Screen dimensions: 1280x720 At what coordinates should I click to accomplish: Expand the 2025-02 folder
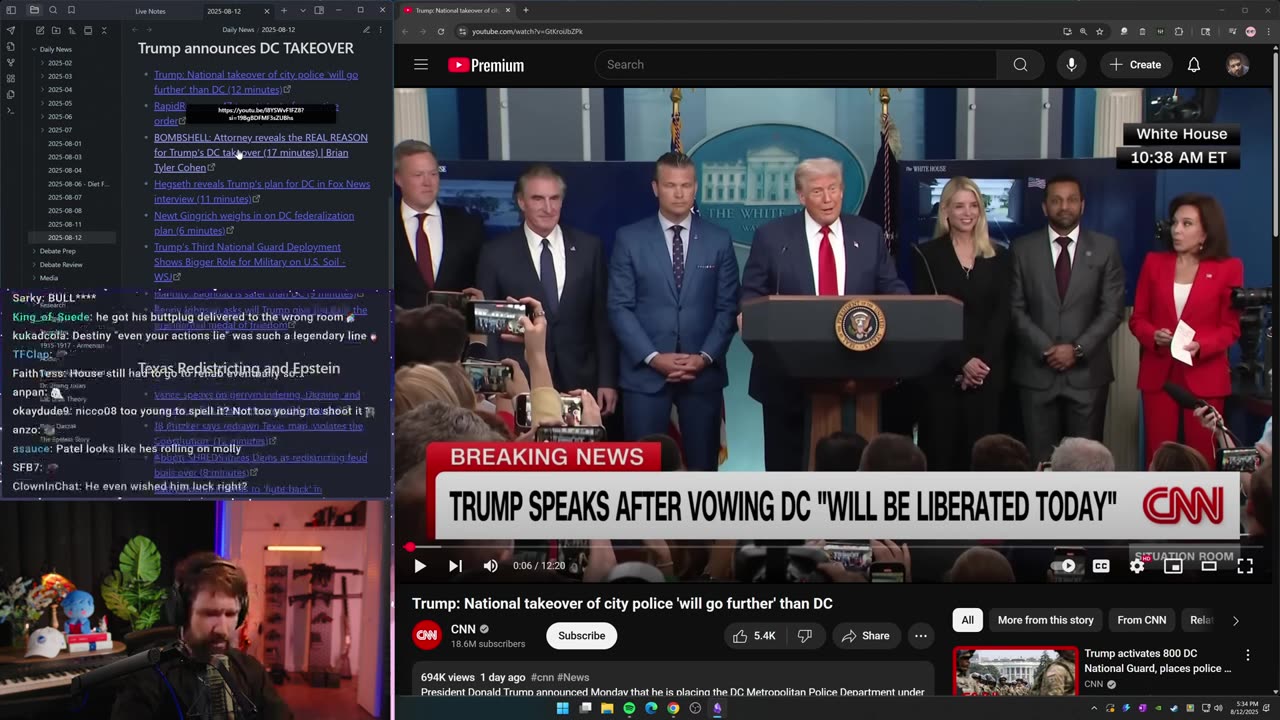(60, 63)
